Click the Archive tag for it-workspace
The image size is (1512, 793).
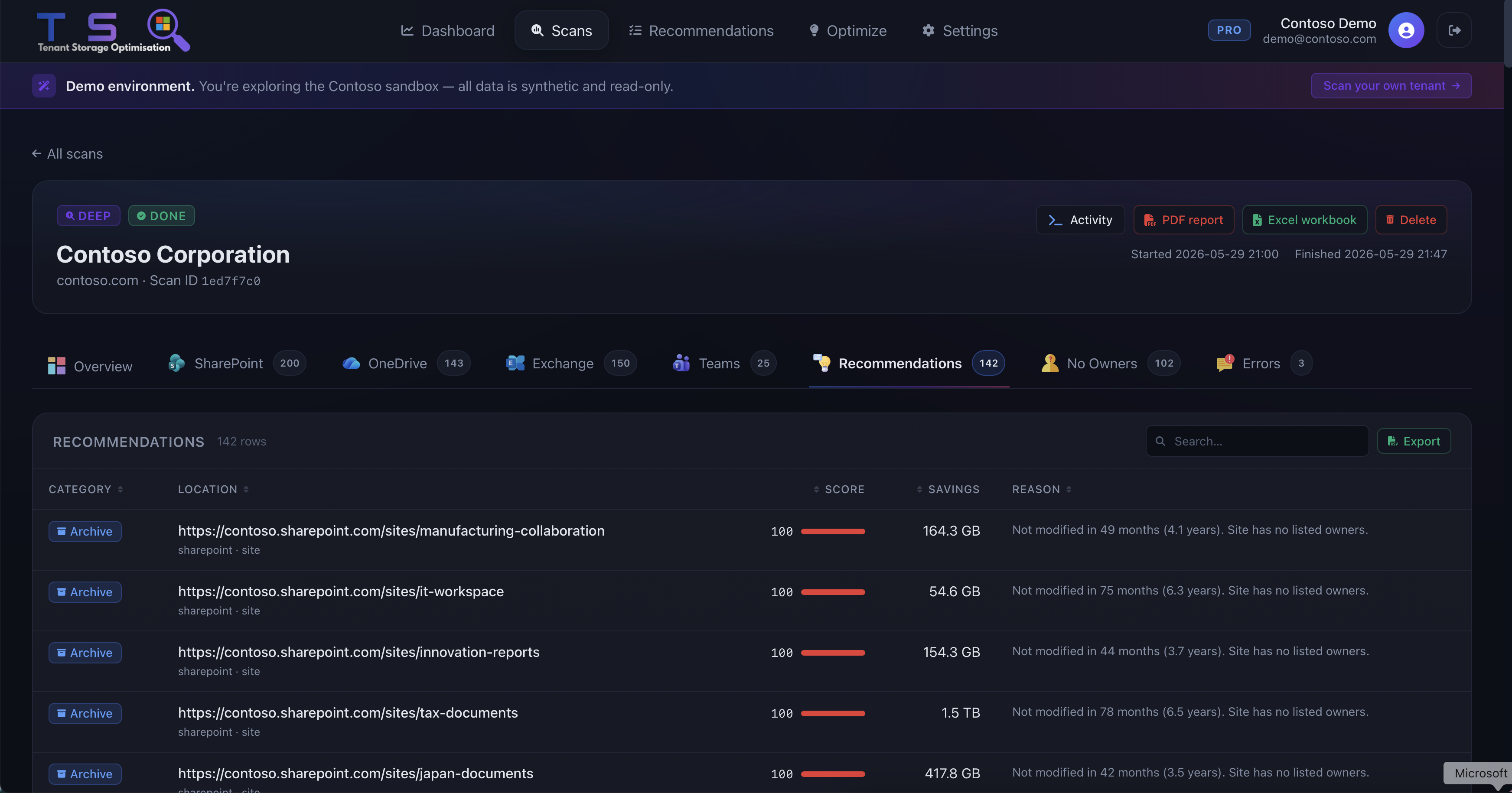(85, 592)
